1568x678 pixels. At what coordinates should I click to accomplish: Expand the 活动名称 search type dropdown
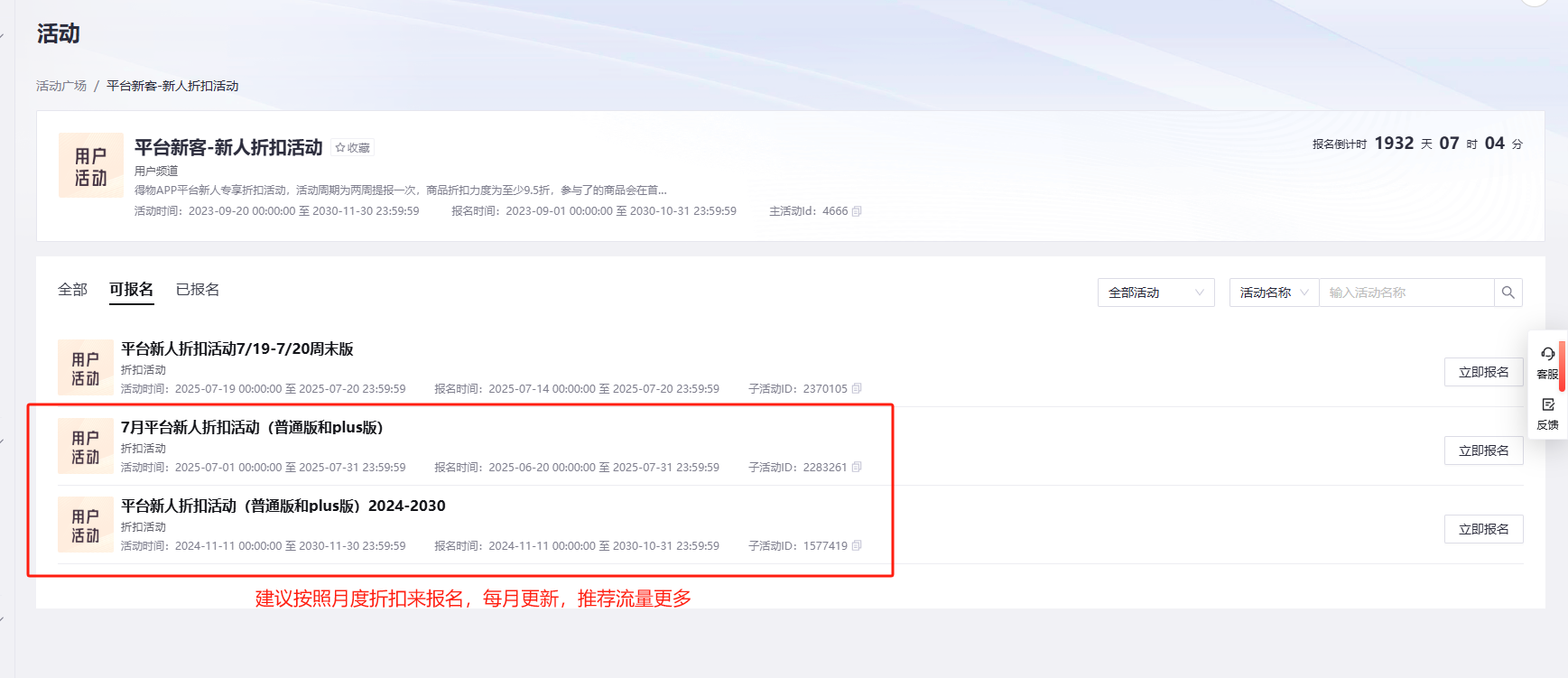(1273, 293)
